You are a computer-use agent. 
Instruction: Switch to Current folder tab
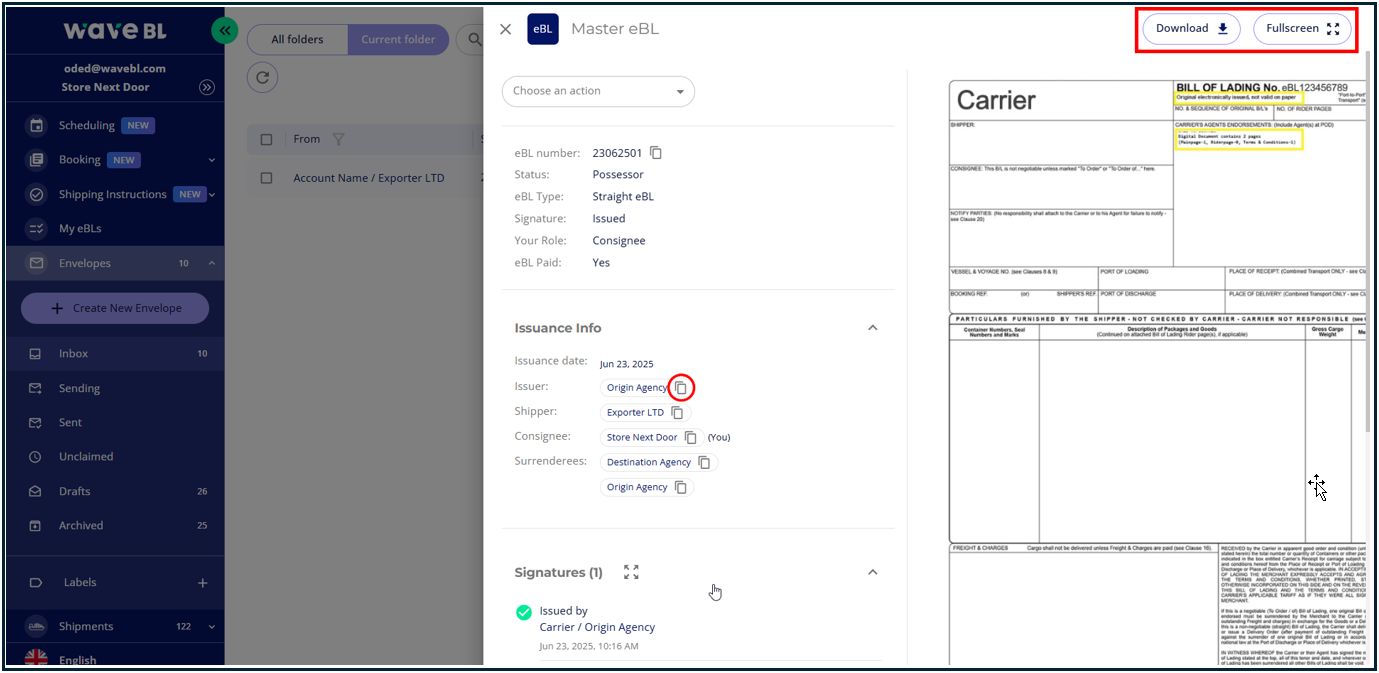[x=398, y=39]
